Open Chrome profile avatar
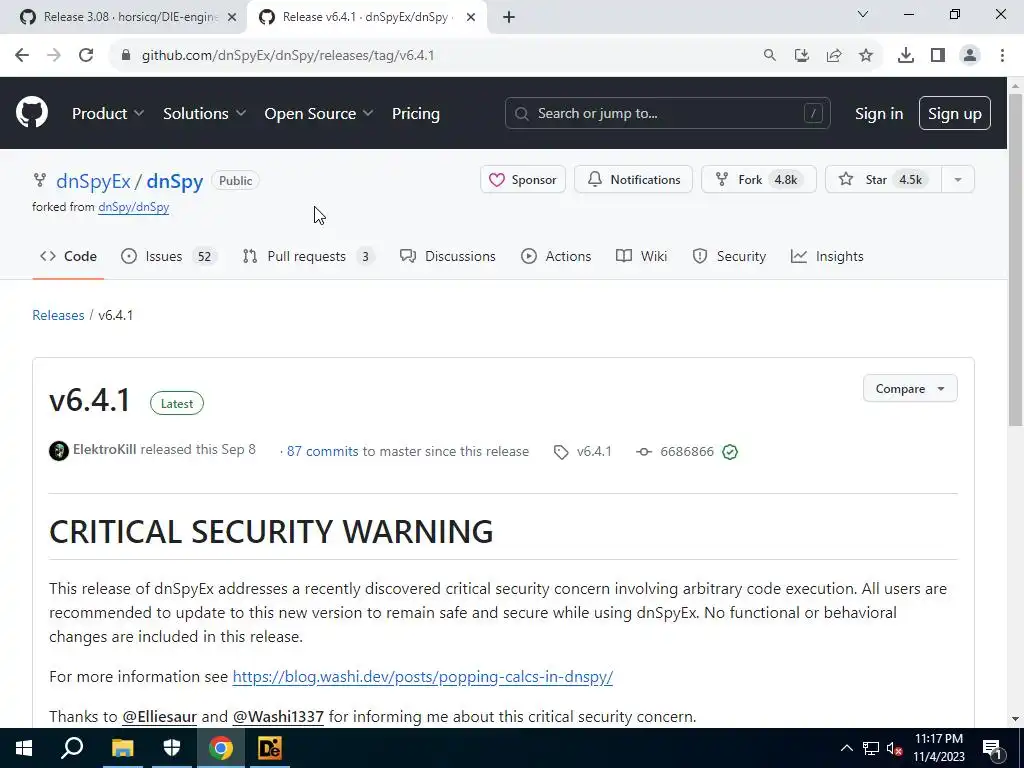The image size is (1024, 768). (x=970, y=56)
